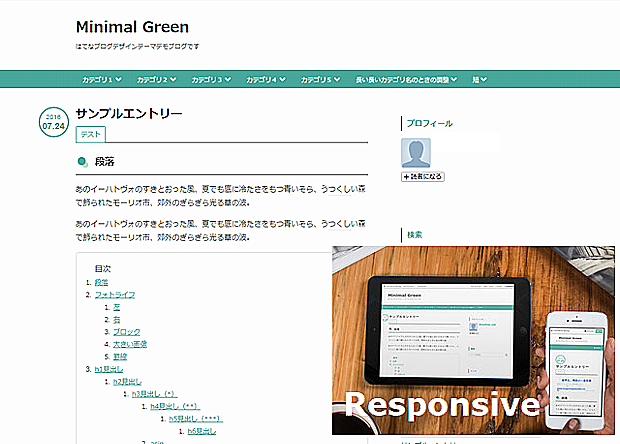The image size is (620, 444).
Task: Click the 読者になる subscribe button
Action: point(422,176)
